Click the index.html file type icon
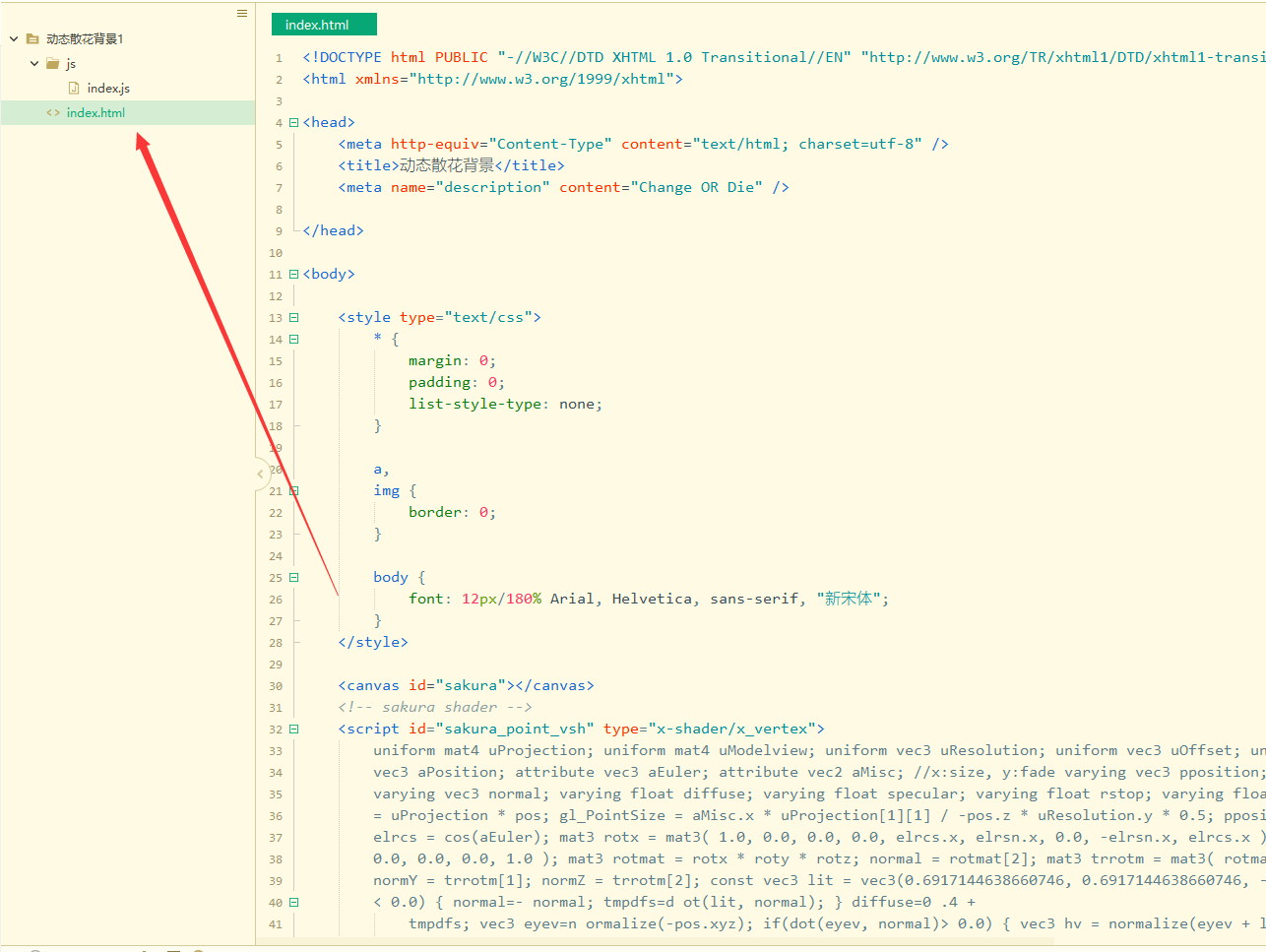Image resolution: width=1266 pixels, height=952 pixels. (53, 112)
